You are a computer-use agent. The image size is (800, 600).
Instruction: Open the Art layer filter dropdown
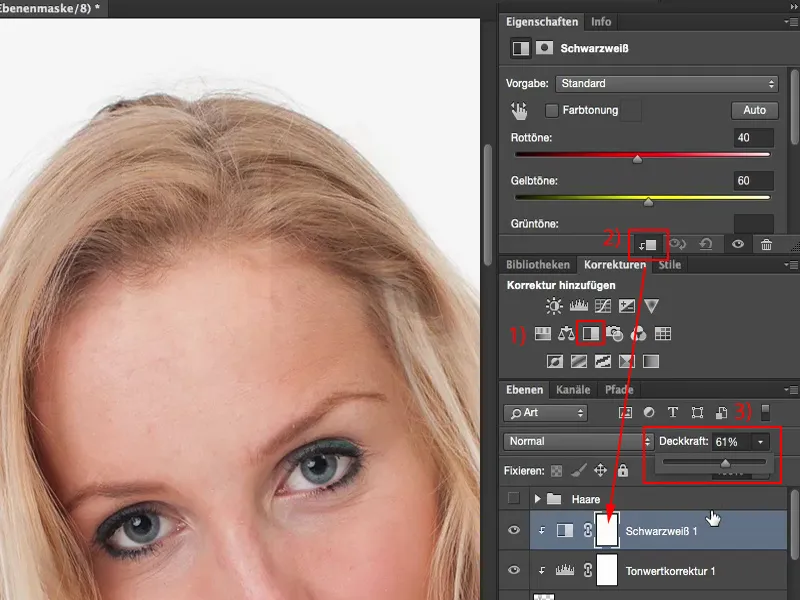point(545,413)
